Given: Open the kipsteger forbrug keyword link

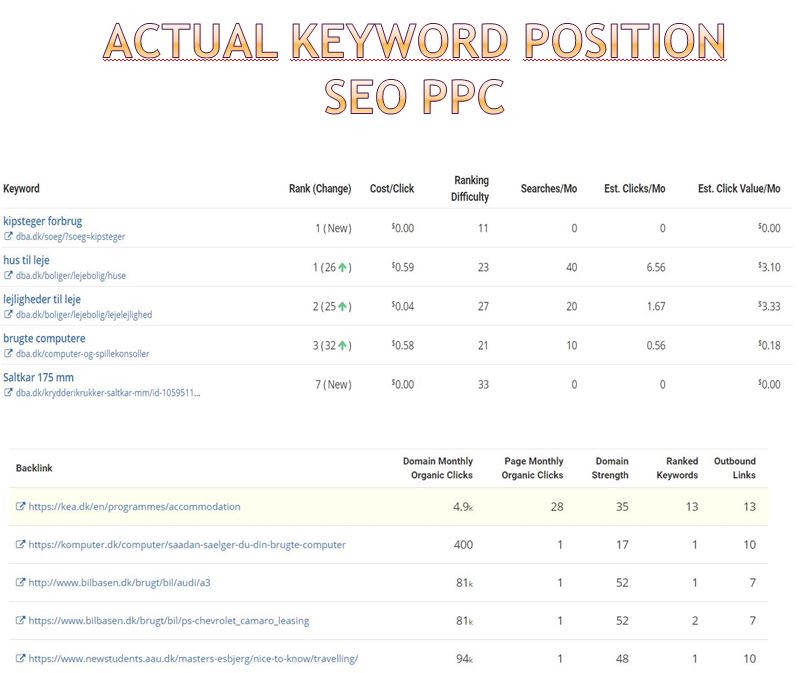Looking at the screenshot, I should [42, 221].
